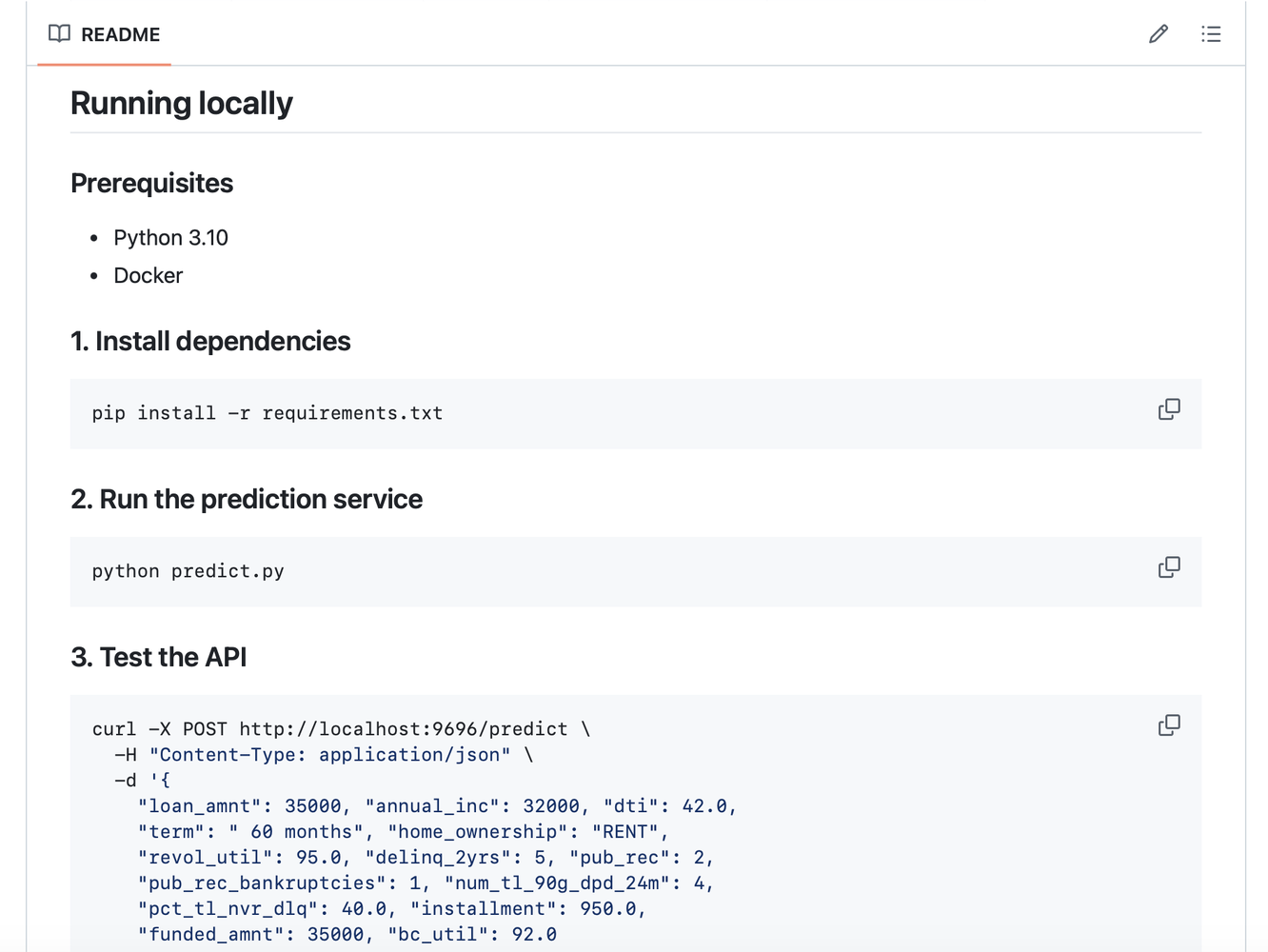Click the 'Running locally' heading
This screenshot has width=1268, height=952.
[182, 103]
